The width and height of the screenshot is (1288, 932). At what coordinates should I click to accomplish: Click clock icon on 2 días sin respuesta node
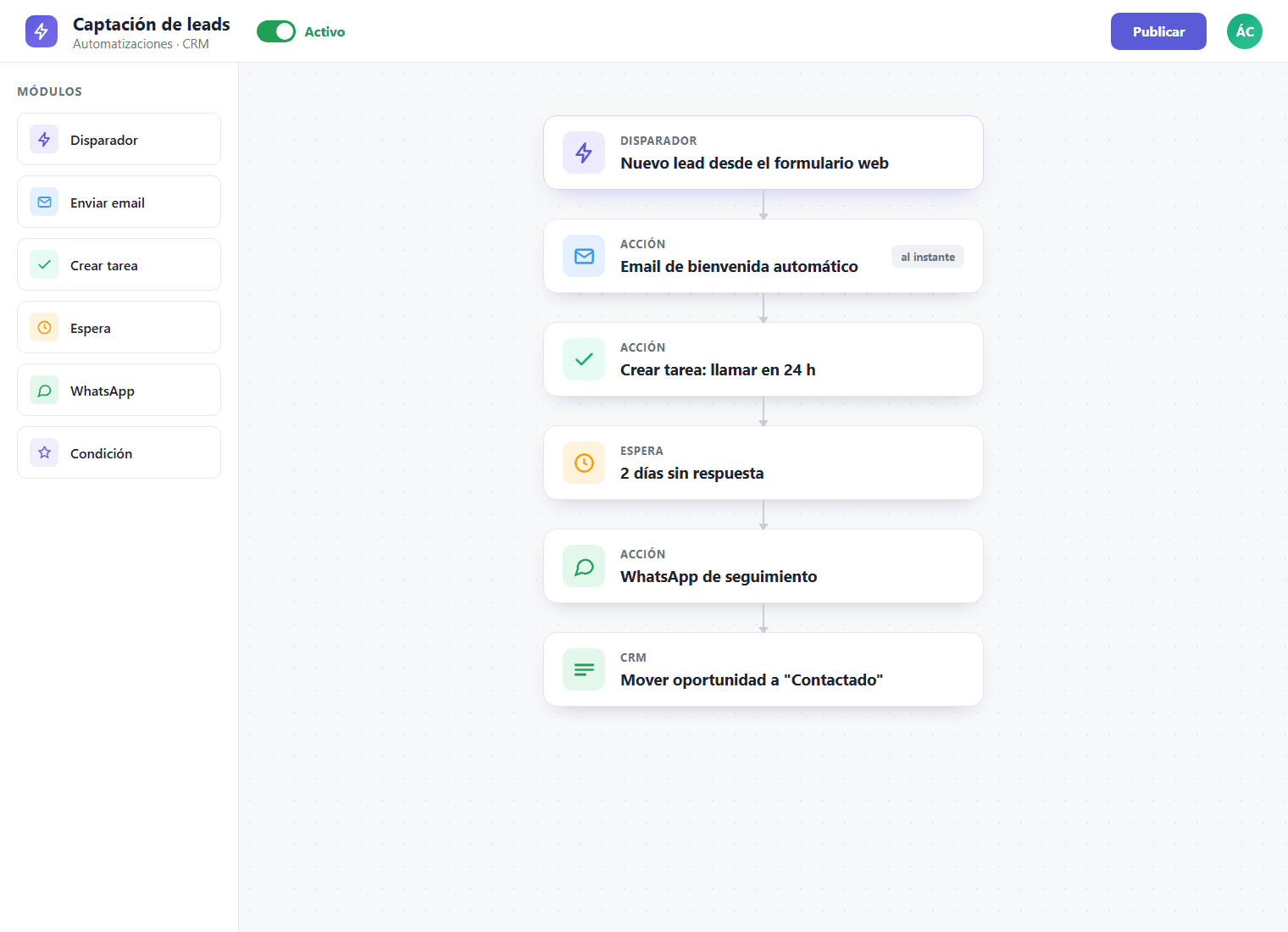pyautogui.click(x=584, y=463)
